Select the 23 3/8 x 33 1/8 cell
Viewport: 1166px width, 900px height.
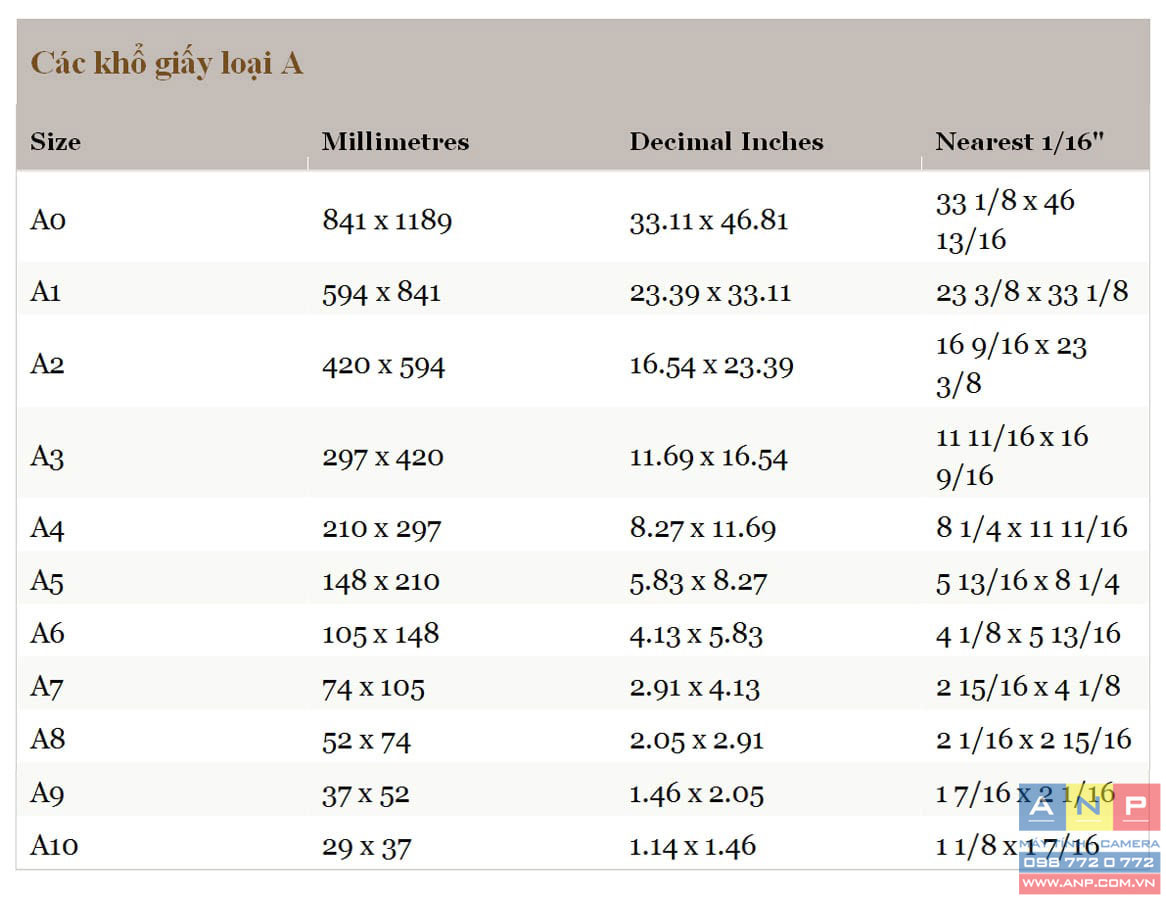[x=1031, y=292]
